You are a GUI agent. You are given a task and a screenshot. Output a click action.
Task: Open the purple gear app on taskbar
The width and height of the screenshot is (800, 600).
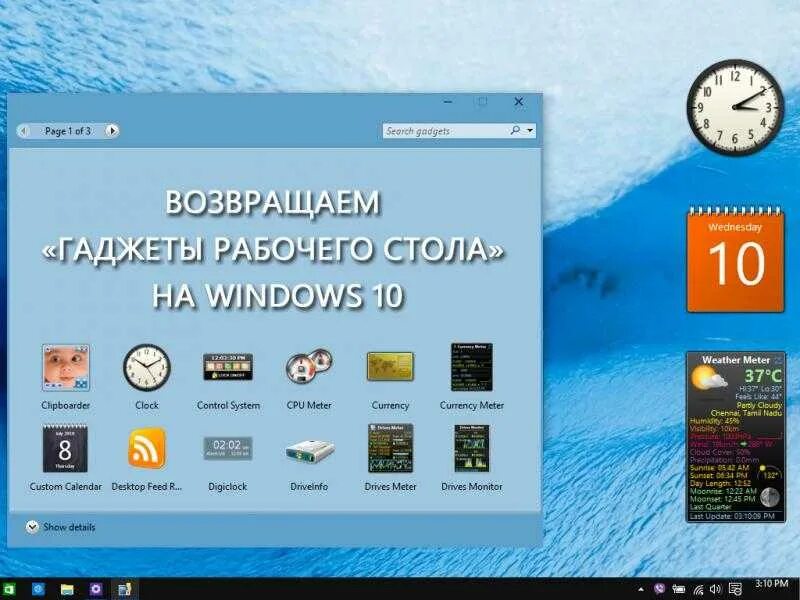click(95, 589)
